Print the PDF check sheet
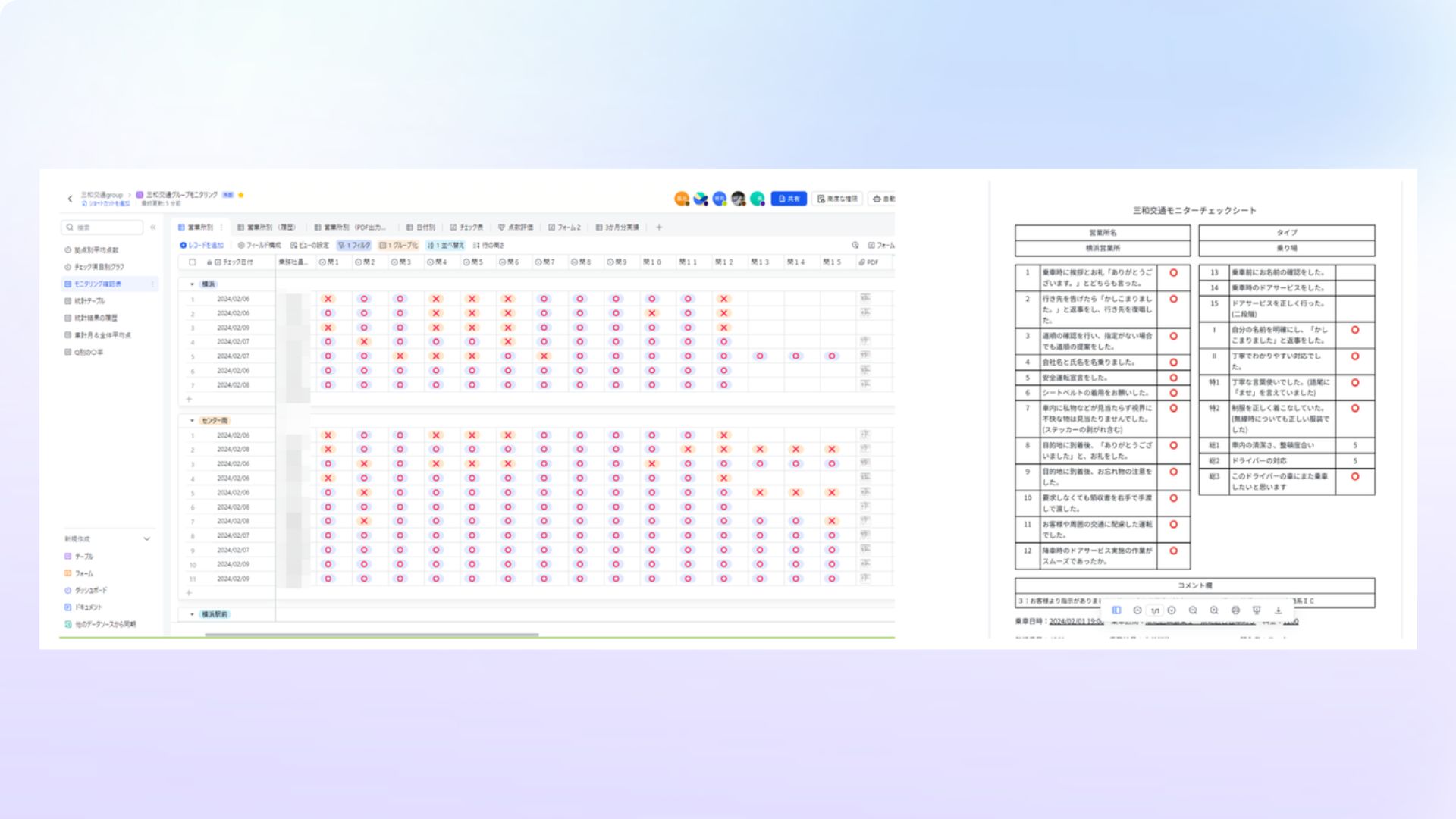Image resolution: width=1456 pixels, height=819 pixels. [1235, 610]
